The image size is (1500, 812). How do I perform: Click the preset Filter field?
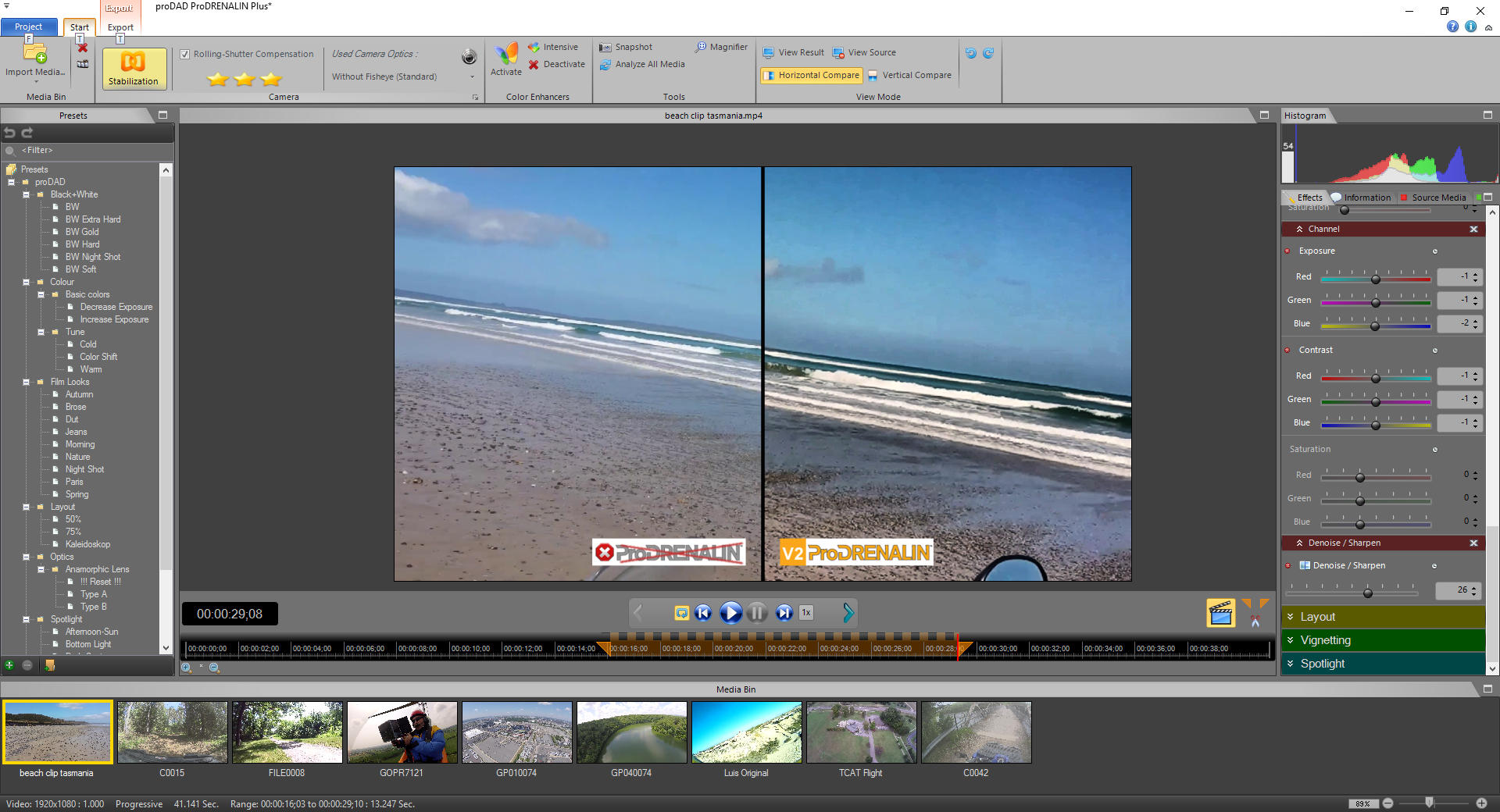86,150
